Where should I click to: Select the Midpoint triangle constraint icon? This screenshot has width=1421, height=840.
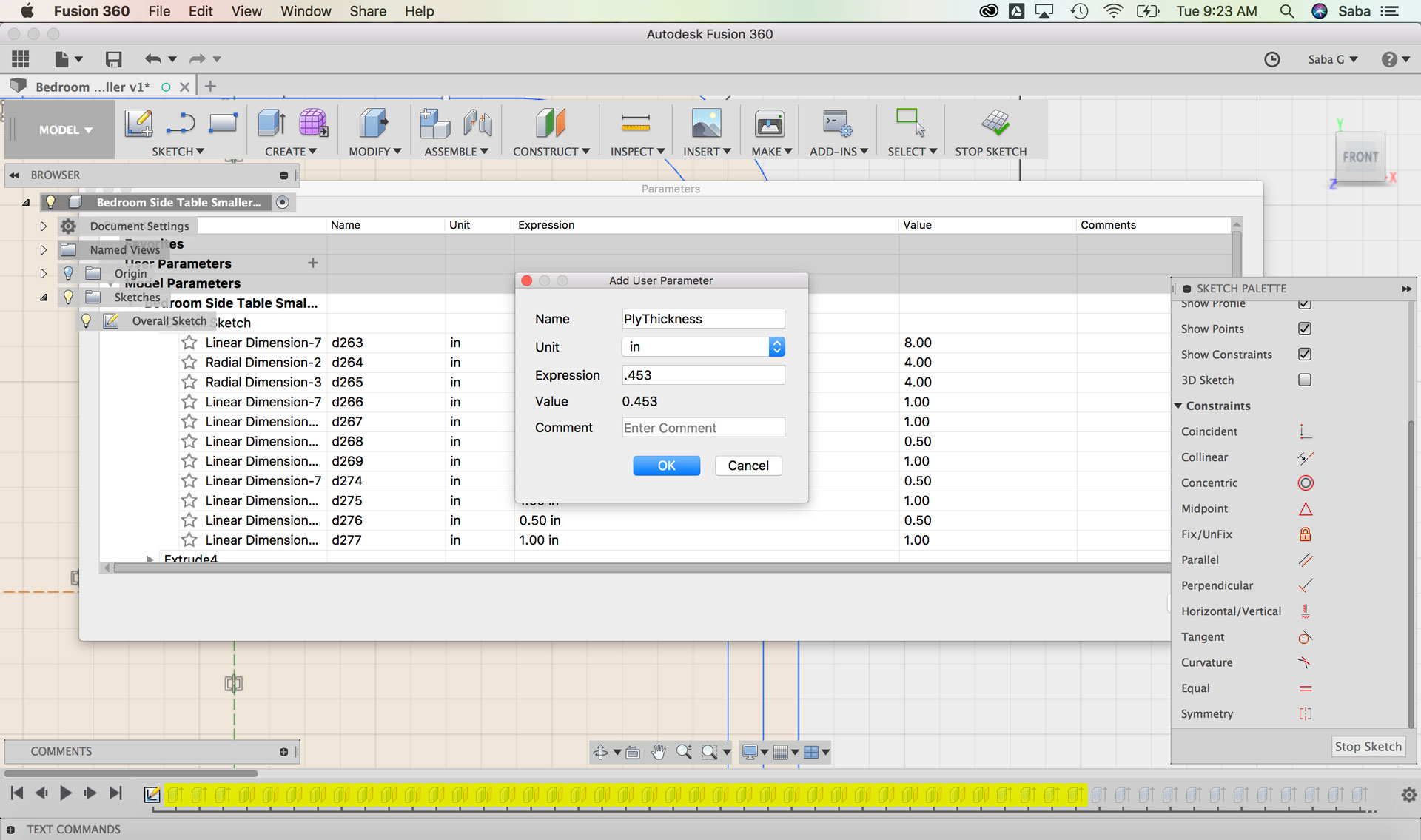(x=1305, y=509)
